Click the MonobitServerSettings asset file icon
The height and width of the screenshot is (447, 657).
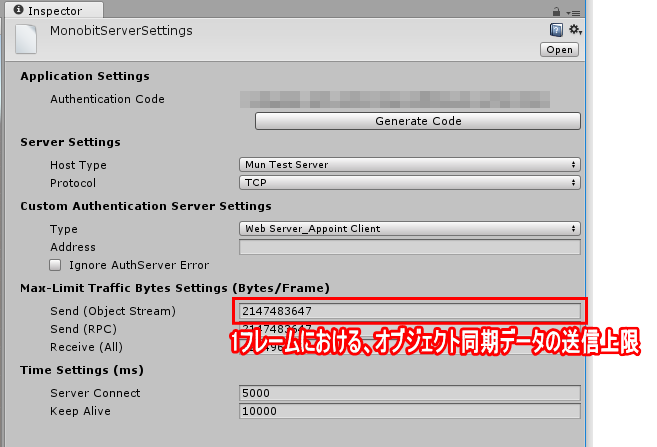click(26, 39)
